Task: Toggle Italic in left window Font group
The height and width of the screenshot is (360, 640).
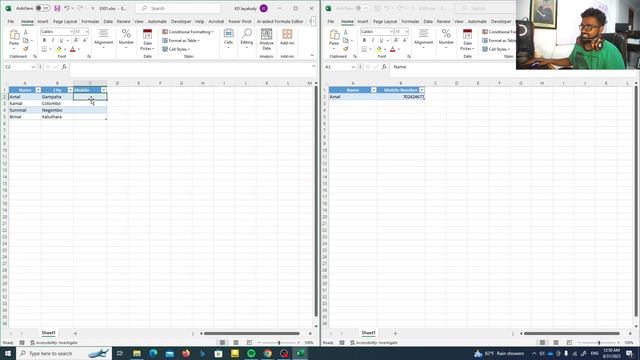Action: 53,40
